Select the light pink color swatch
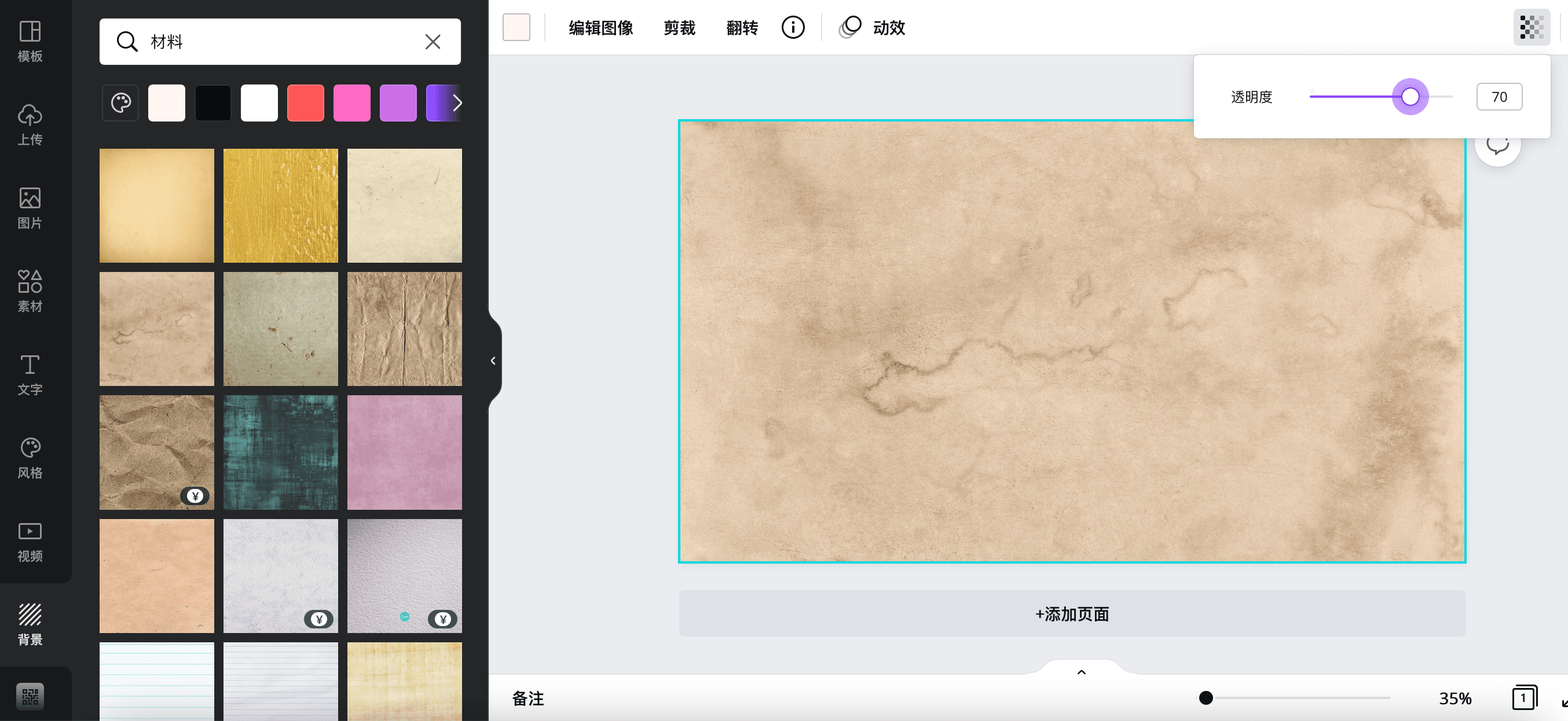1568x721 pixels. [167, 103]
